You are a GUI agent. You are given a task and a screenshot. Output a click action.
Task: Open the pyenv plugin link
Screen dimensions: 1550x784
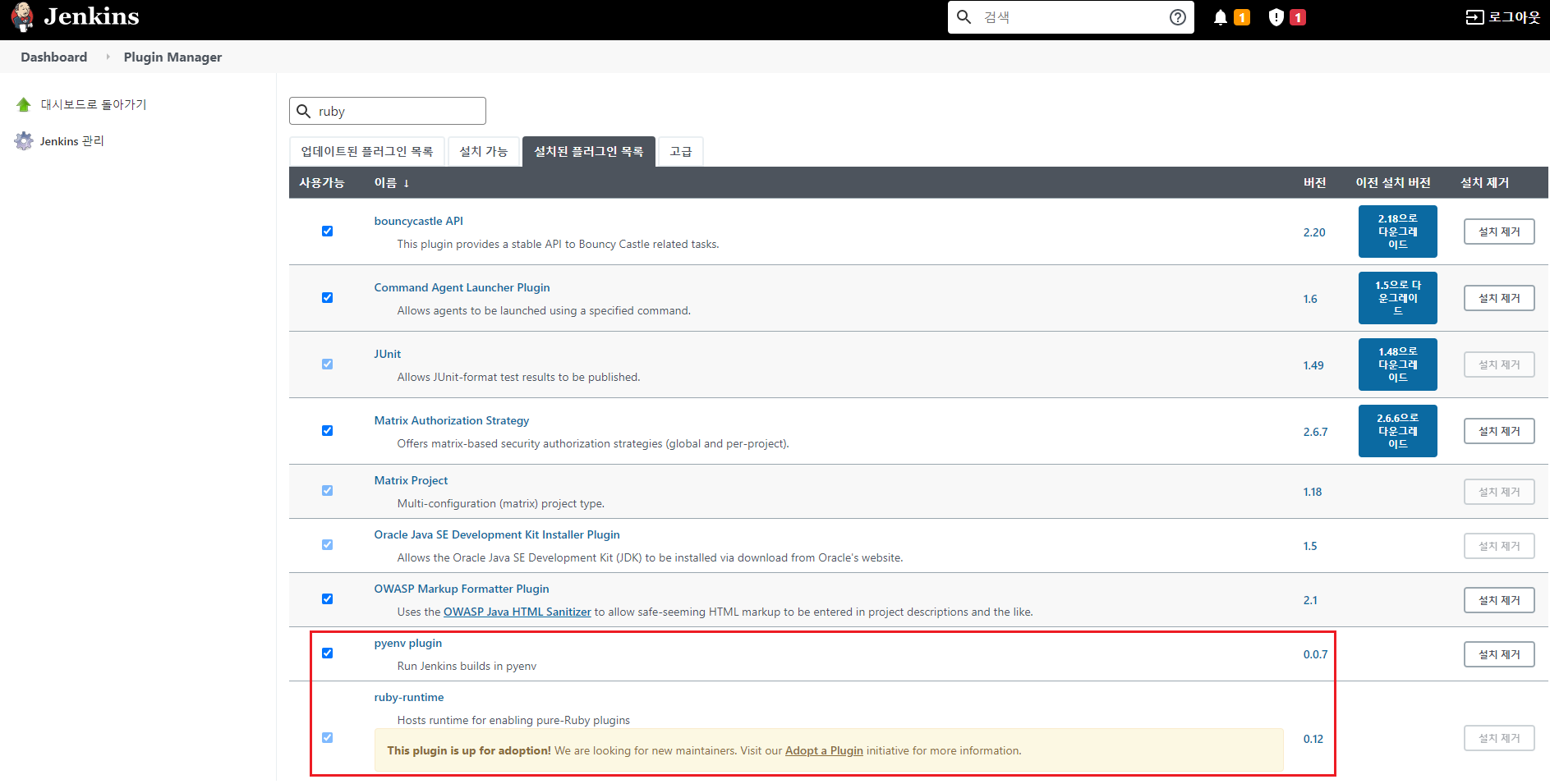pyautogui.click(x=407, y=643)
